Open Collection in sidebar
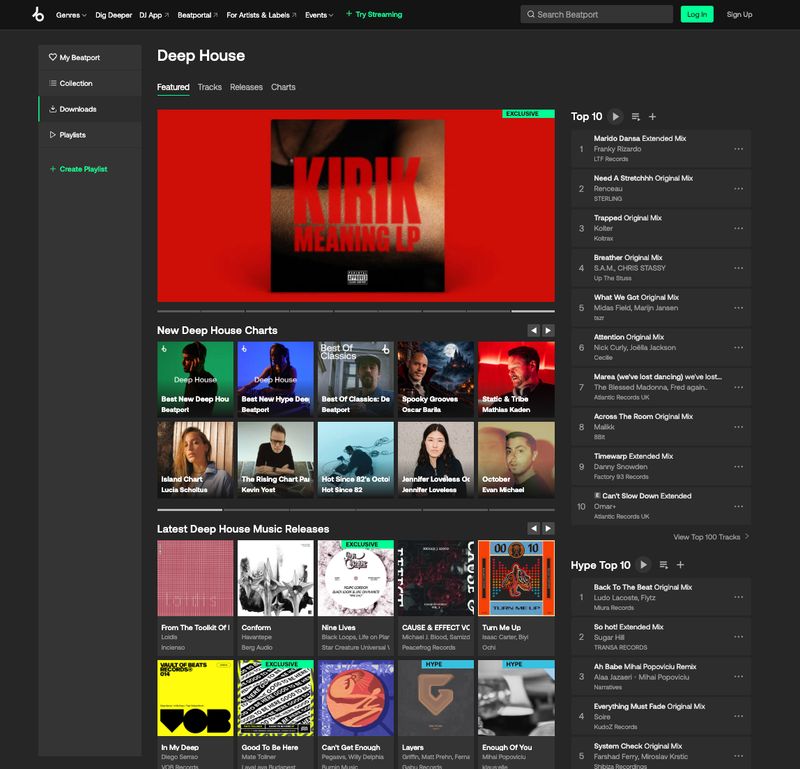800x769 pixels. click(x=90, y=83)
